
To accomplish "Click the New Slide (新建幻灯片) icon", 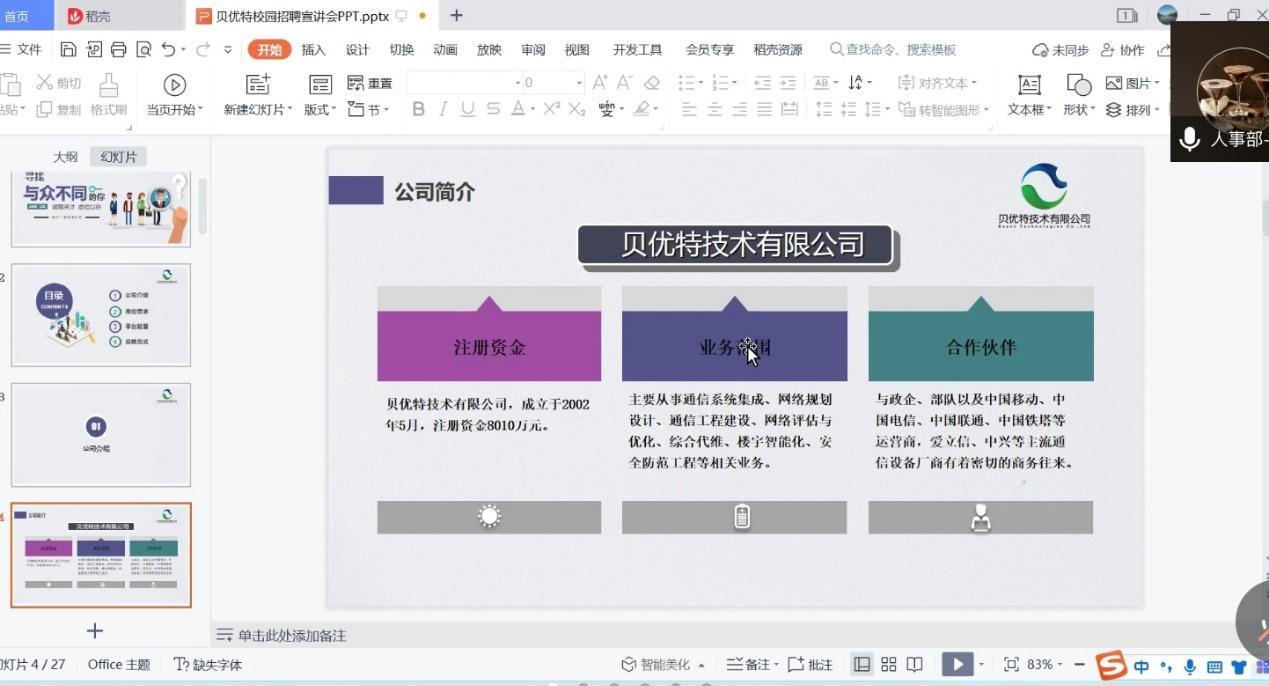I will coord(258,84).
